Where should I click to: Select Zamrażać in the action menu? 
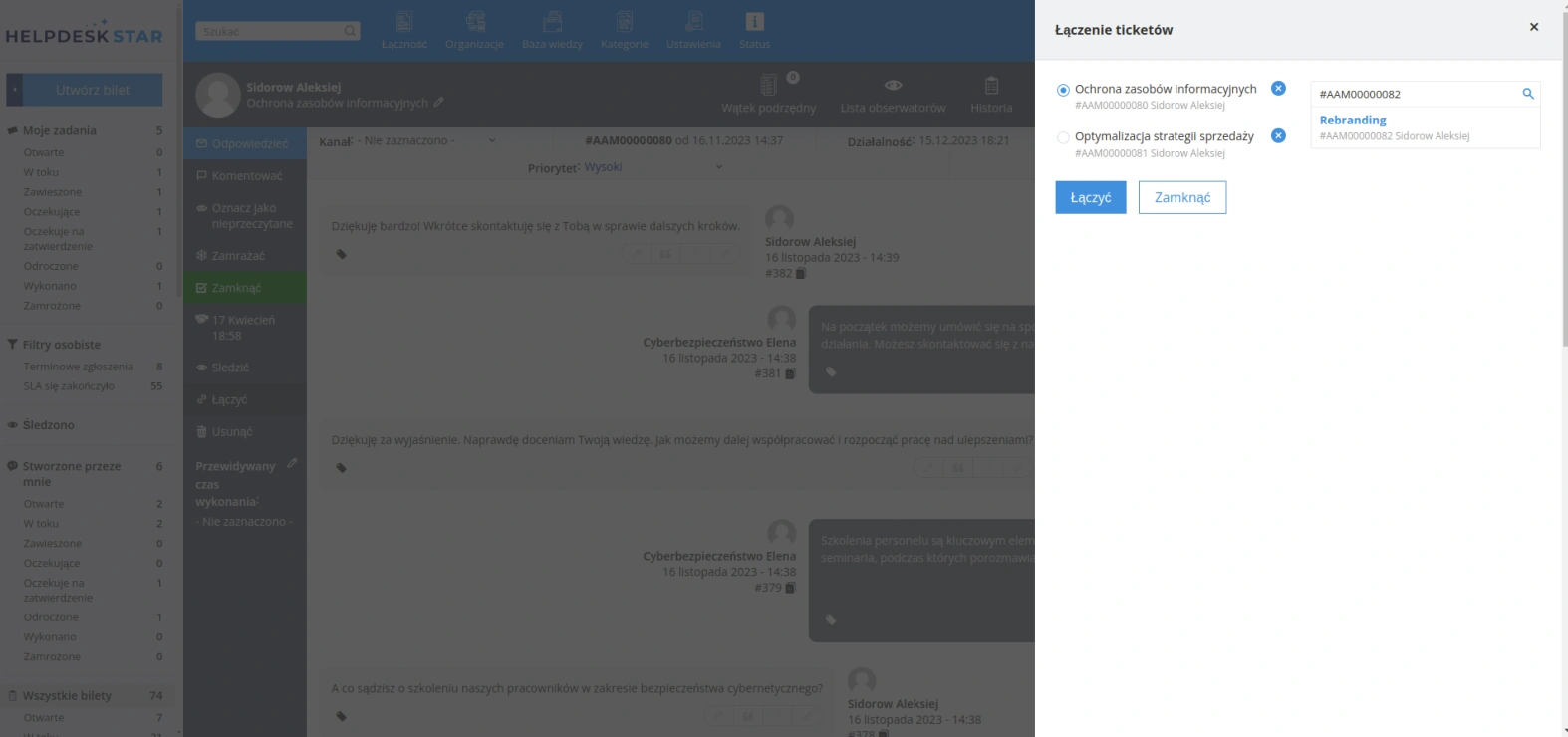[x=245, y=255]
